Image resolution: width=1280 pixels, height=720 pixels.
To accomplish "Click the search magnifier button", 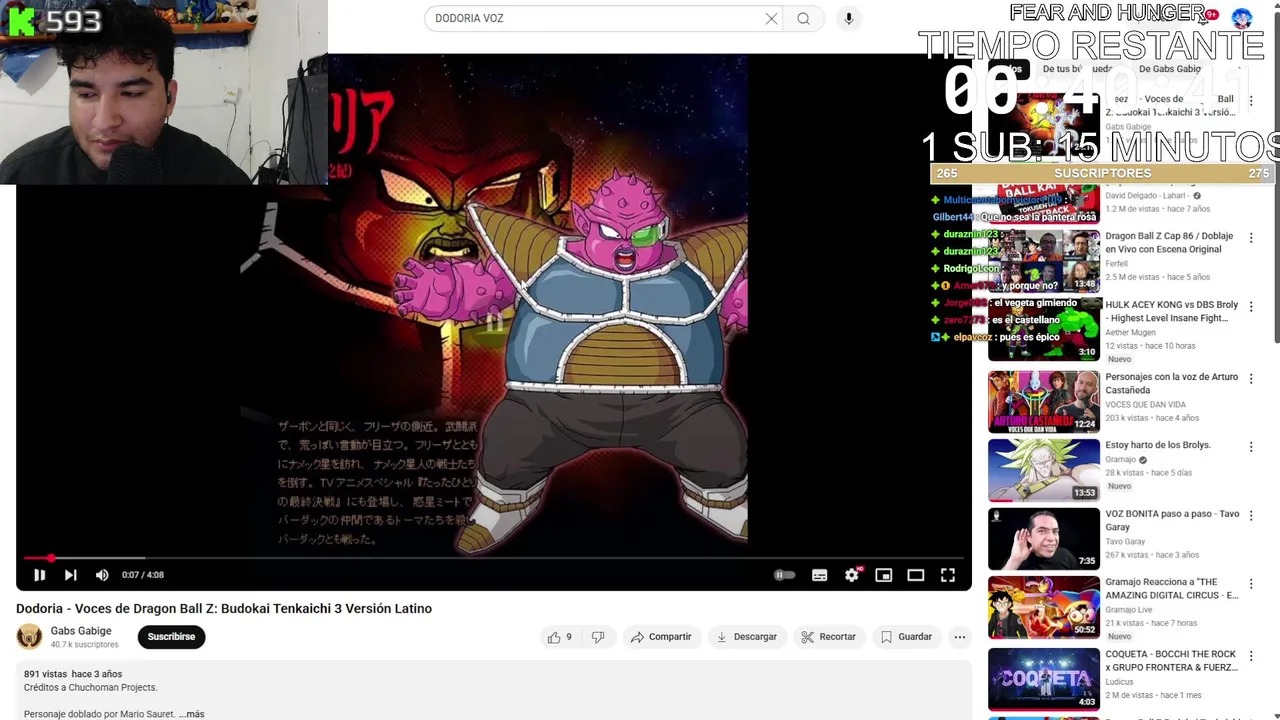I will coord(803,18).
